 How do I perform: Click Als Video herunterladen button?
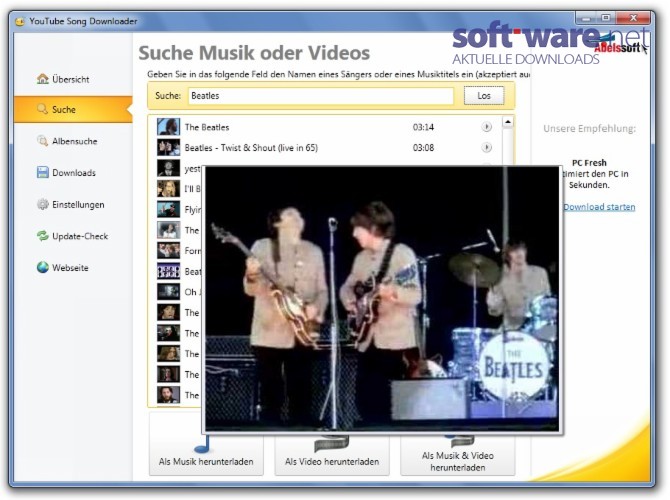[x=332, y=455]
